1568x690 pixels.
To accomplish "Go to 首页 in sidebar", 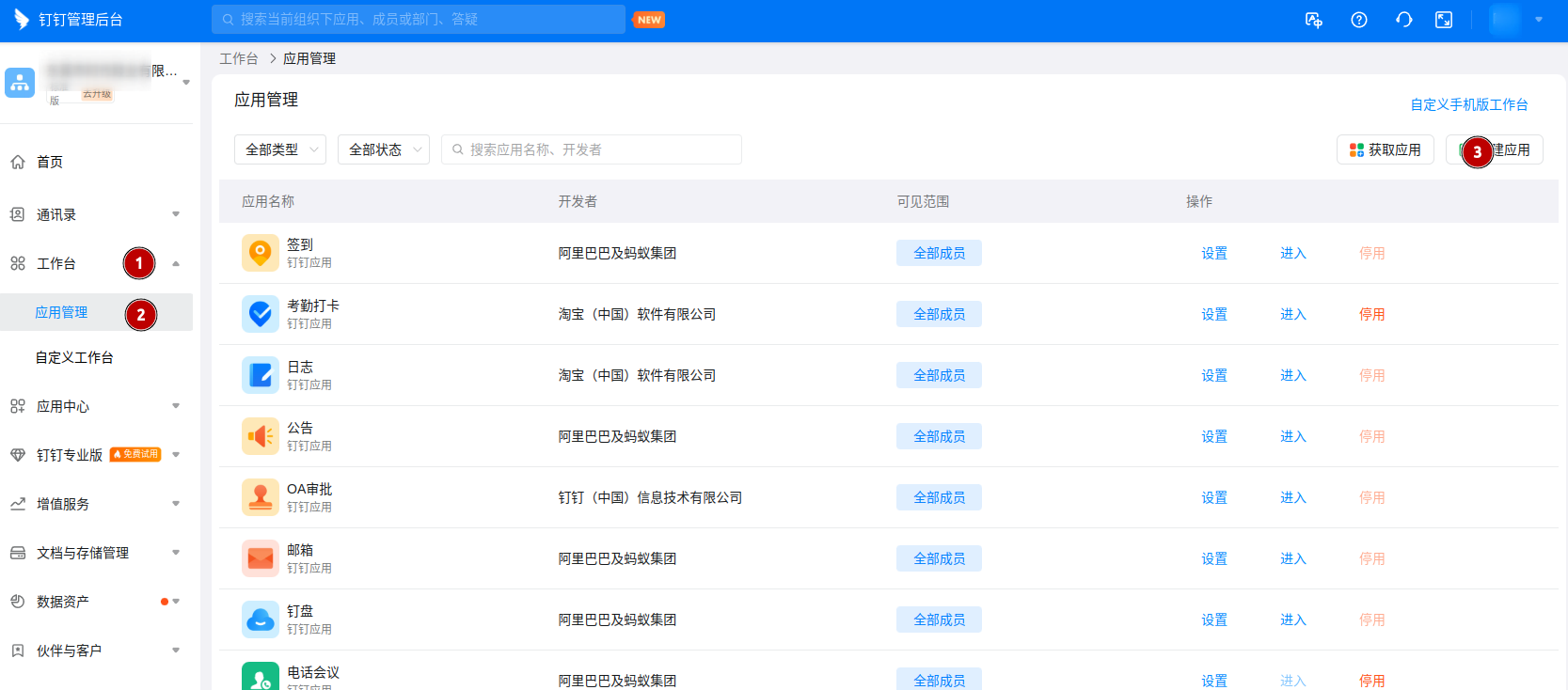I will (x=50, y=162).
